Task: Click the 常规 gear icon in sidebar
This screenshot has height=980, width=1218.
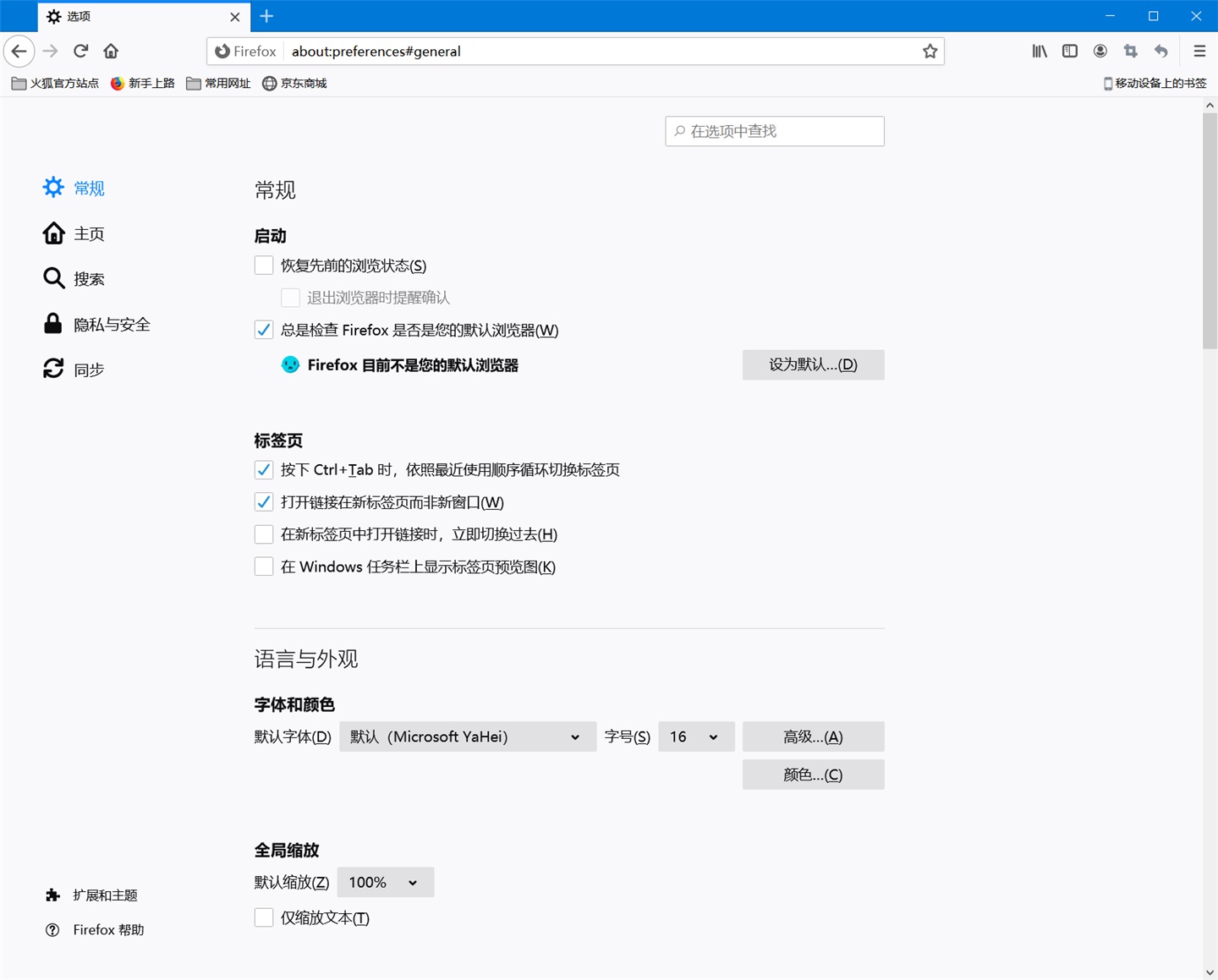Action: point(53,188)
